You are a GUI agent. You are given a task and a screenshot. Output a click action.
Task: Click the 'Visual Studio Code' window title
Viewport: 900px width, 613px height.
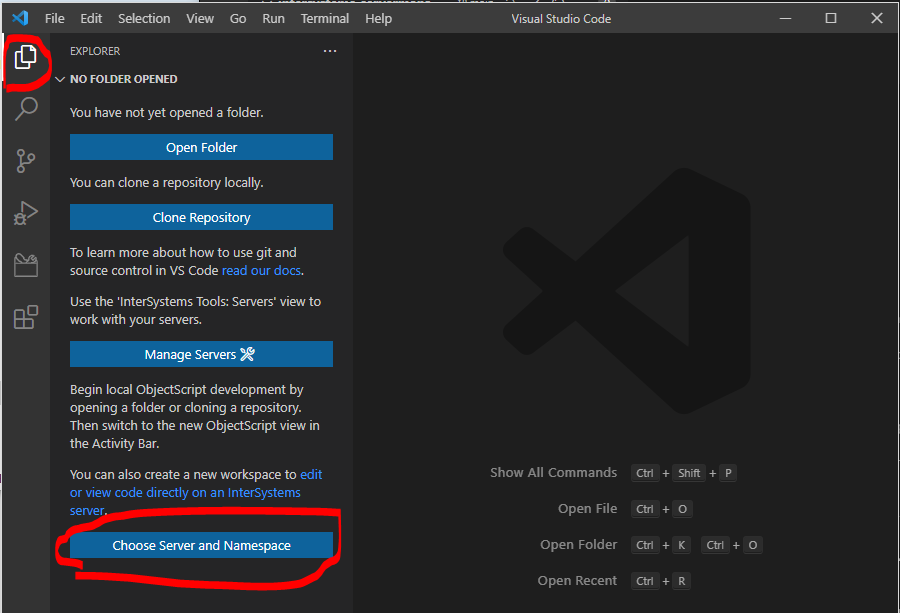point(561,18)
